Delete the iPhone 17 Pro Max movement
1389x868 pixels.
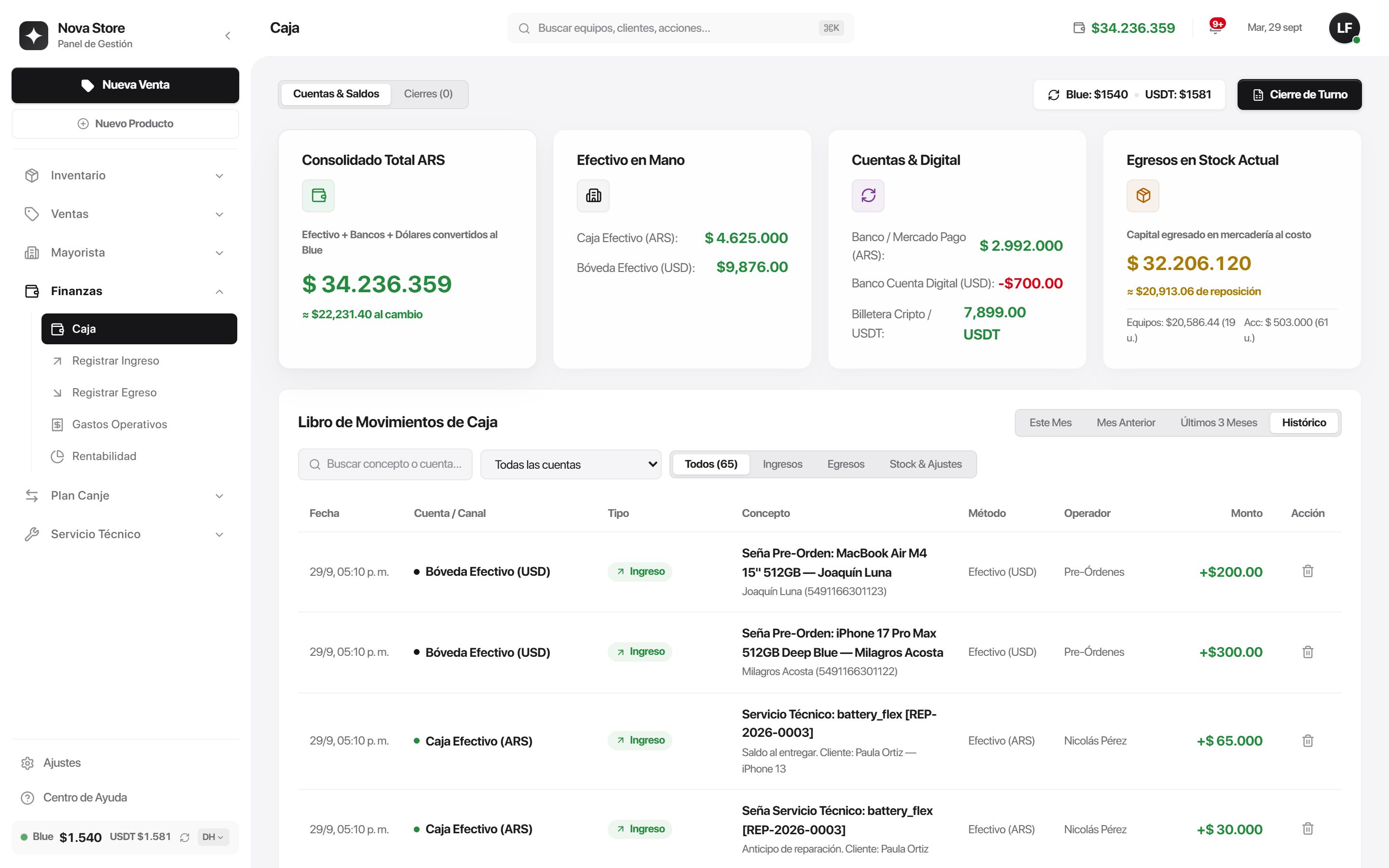click(1307, 651)
